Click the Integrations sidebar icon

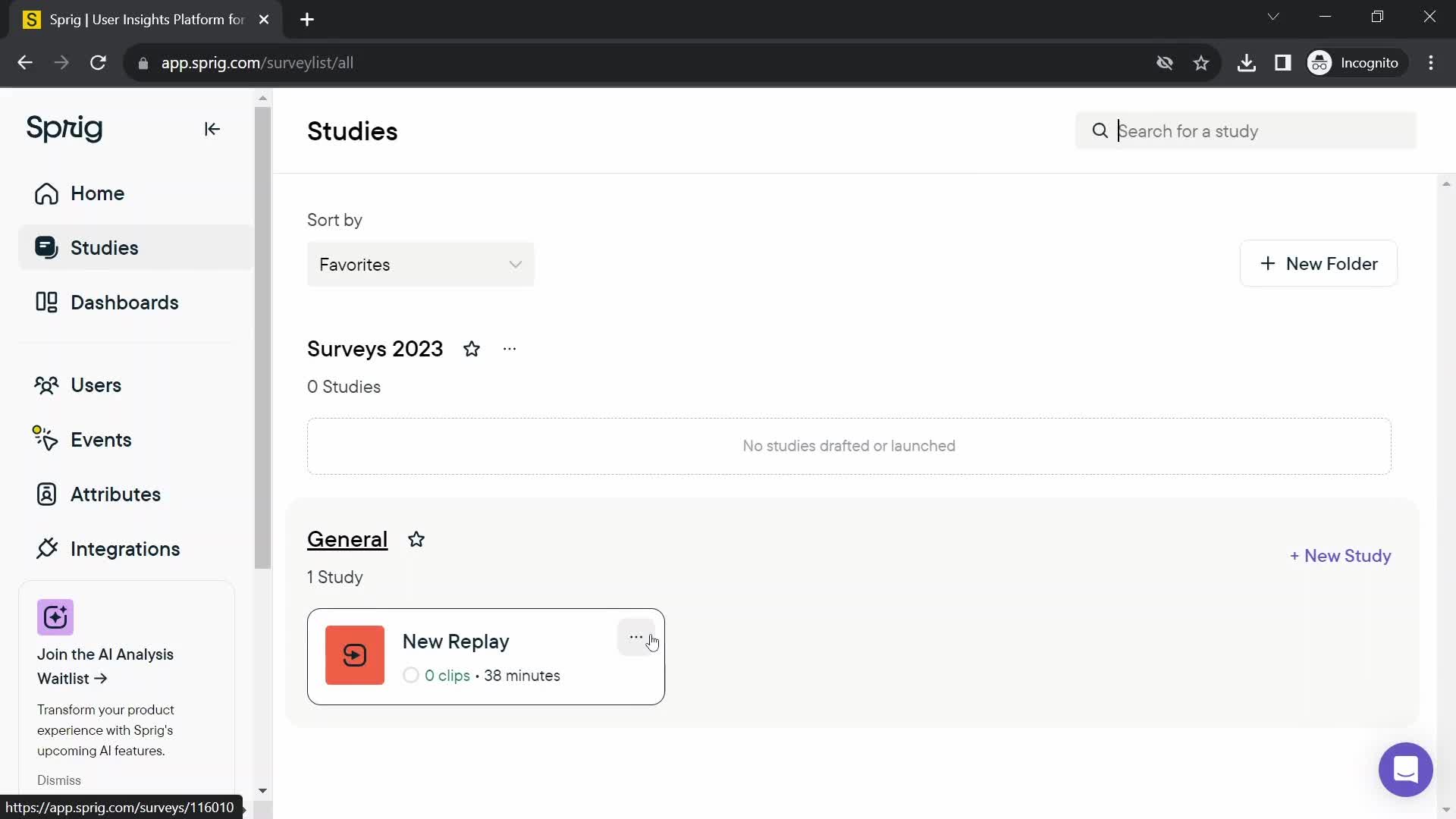[47, 549]
